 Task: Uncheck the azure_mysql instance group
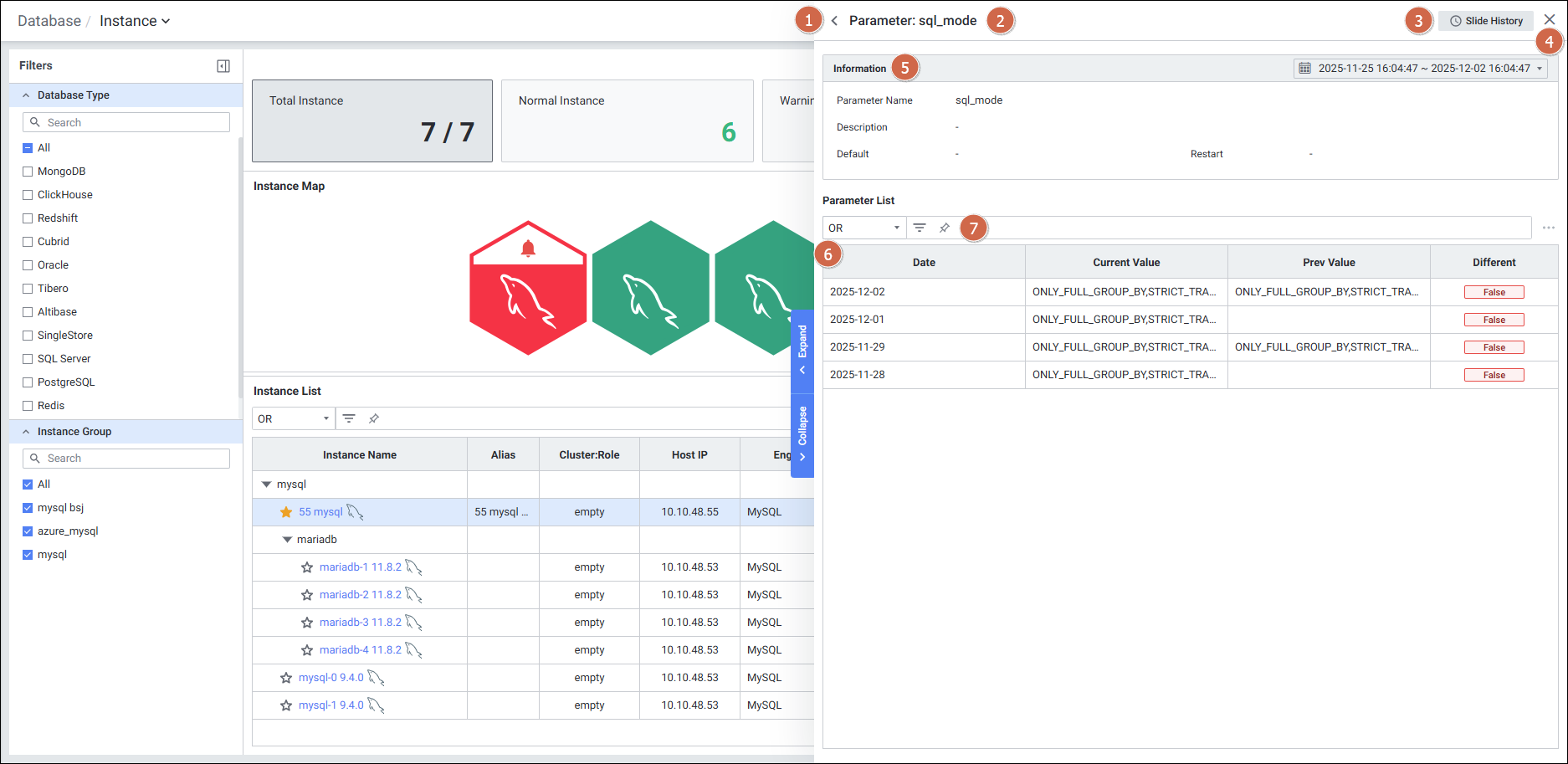(28, 531)
